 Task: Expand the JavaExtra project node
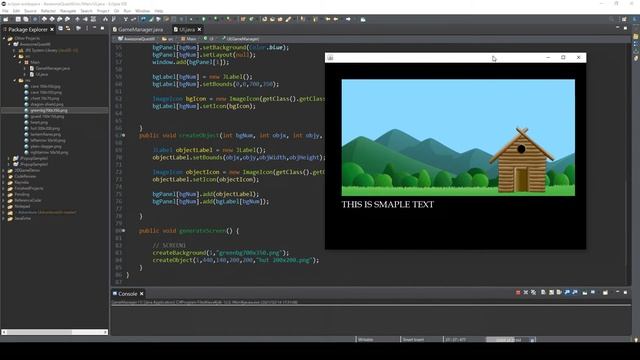[4, 218]
